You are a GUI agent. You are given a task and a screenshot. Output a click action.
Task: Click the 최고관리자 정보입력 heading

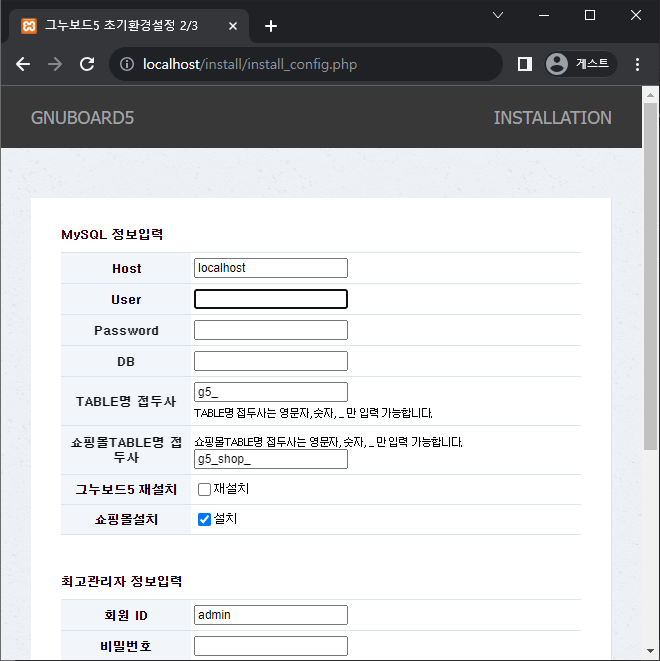tap(122, 581)
